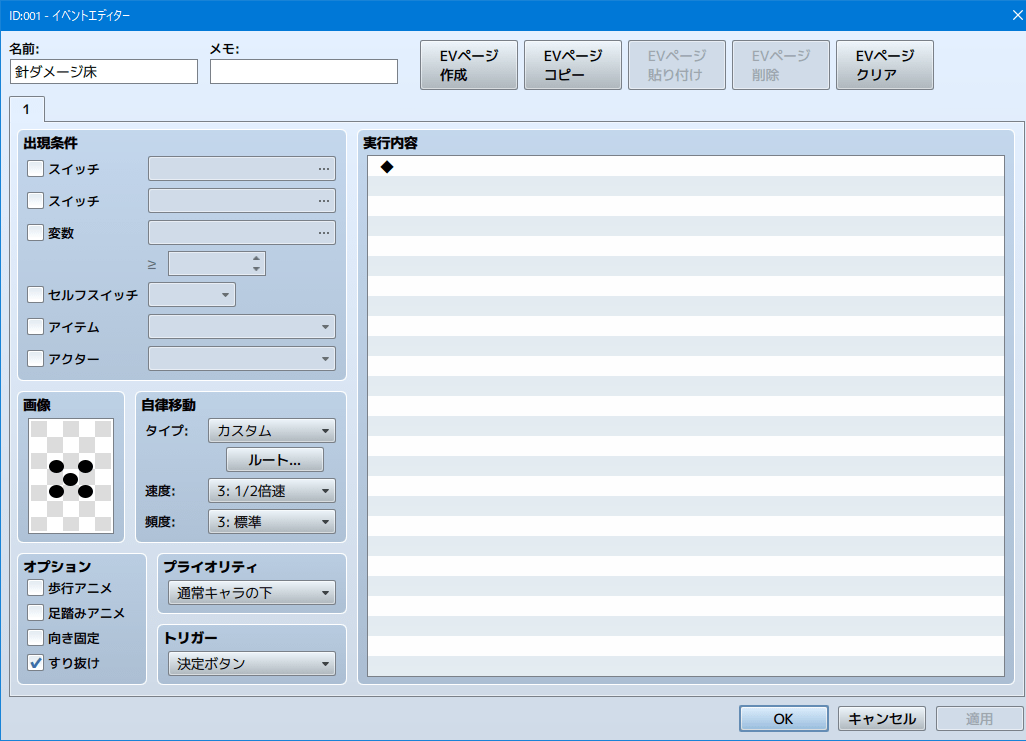Open the タイプ dropdown showing カスタム

pyautogui.click(x=271, y=431)
